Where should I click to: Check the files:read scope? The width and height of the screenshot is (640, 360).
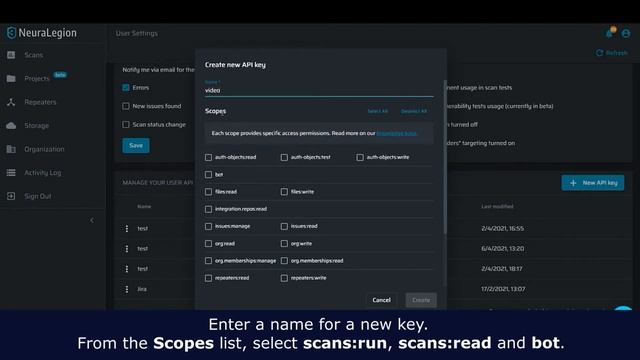[x=208, y=191]
